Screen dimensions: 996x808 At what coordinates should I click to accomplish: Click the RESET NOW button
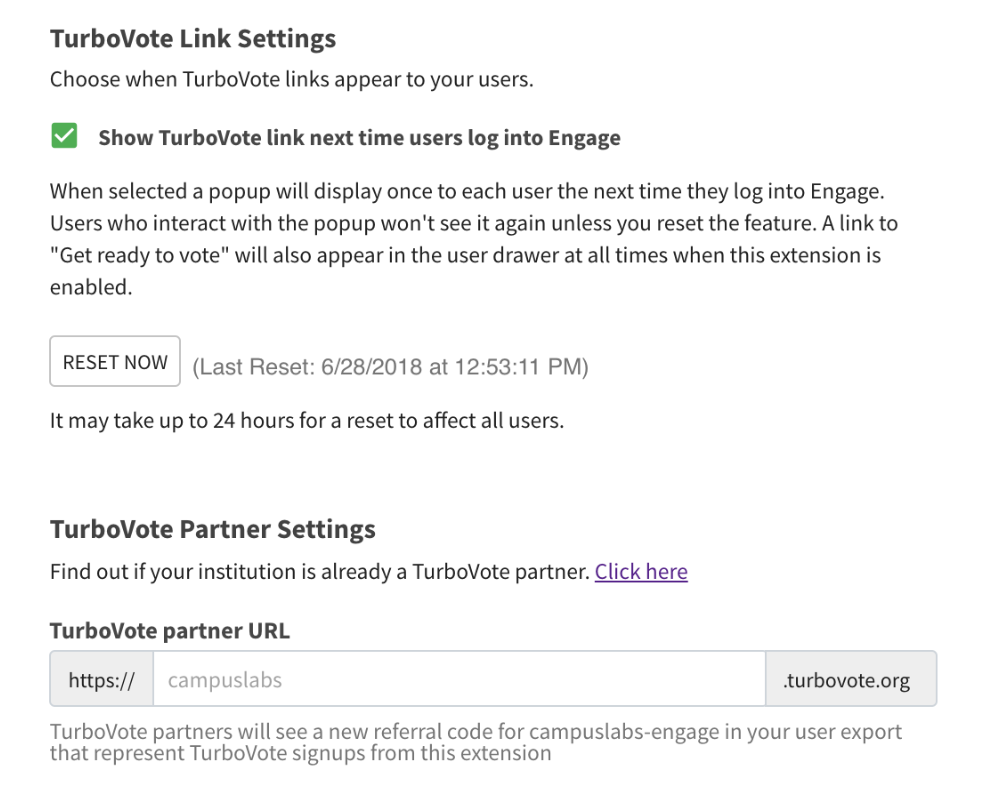pos(115,361)
